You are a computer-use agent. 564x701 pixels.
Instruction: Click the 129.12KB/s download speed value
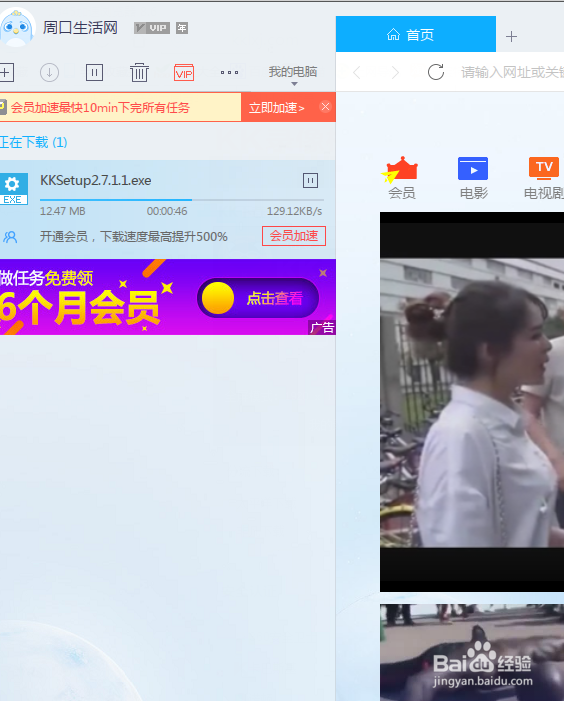(294, 211)
